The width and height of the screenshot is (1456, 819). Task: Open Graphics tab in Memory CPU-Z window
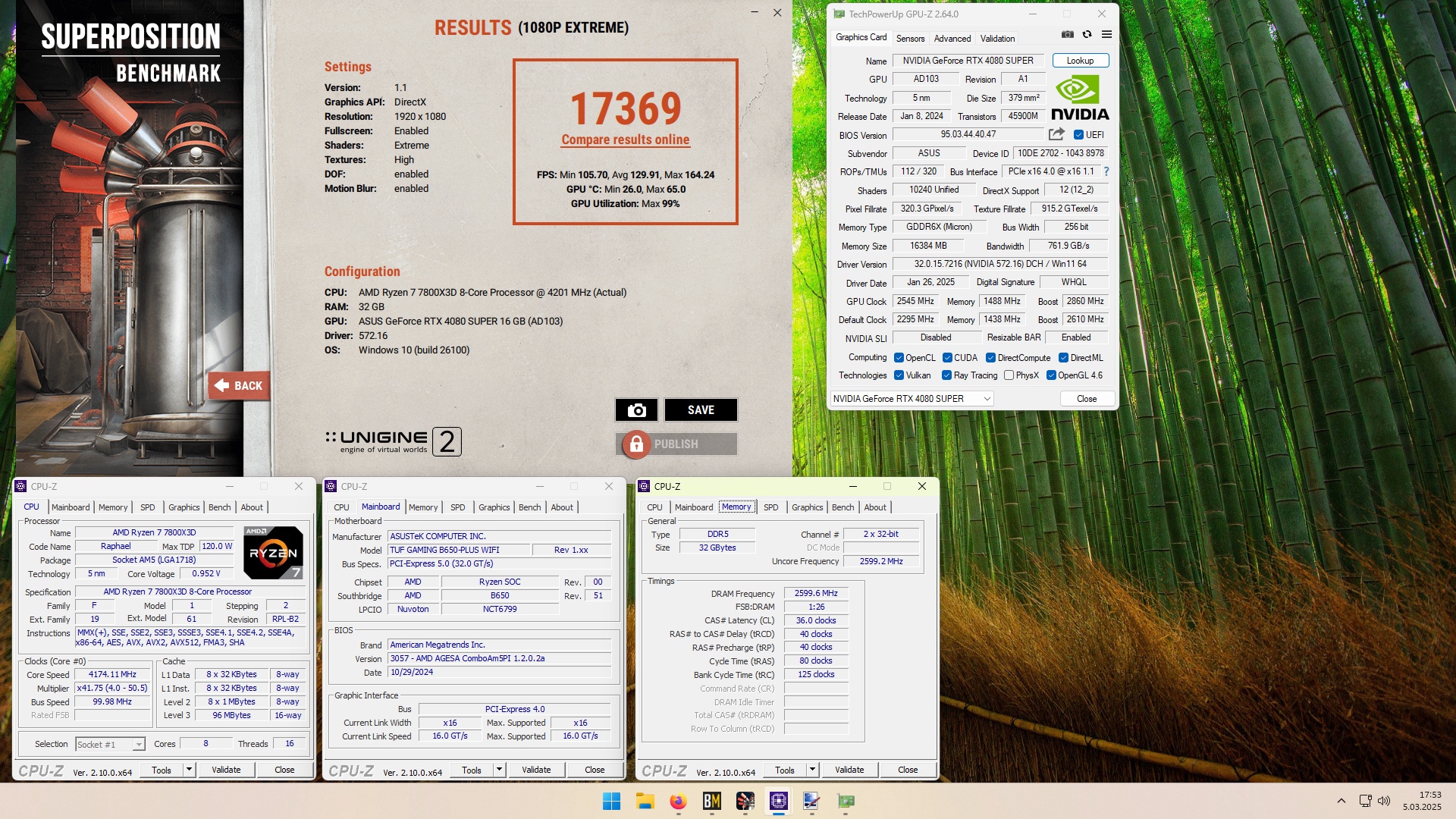807,507
